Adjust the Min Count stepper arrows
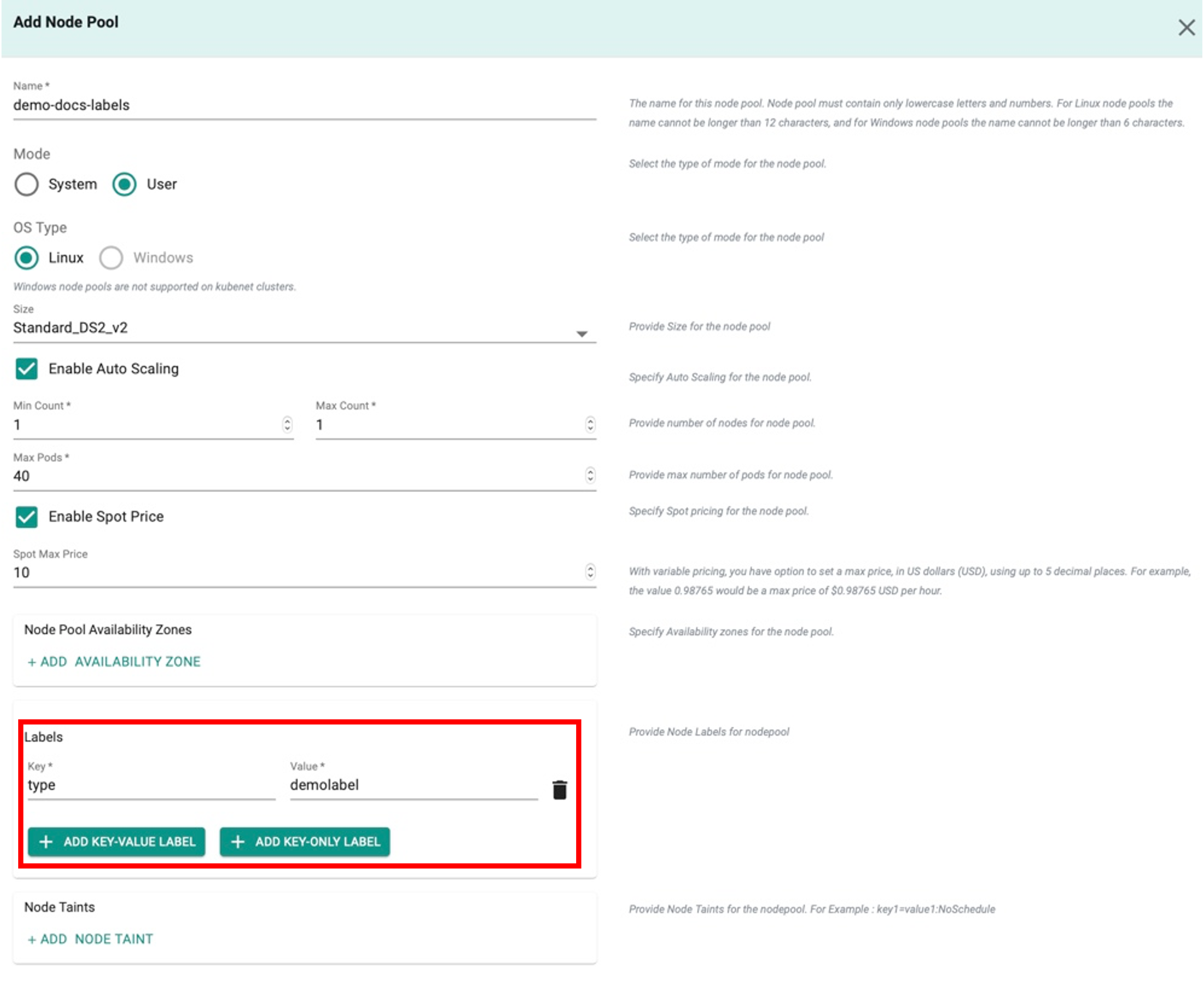 point(287,425)
